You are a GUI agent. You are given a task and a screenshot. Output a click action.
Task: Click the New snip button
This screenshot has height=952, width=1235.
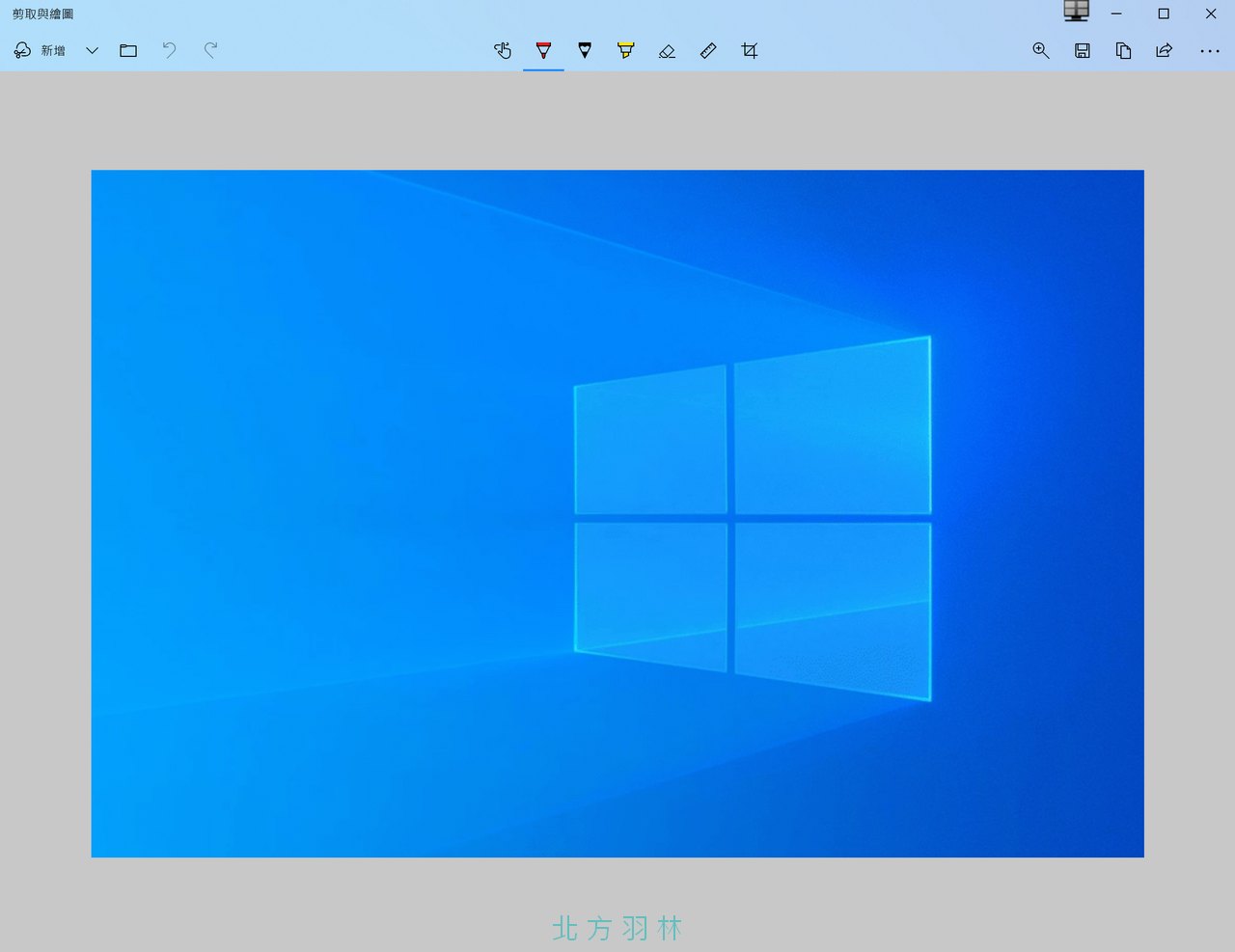(40, 50)
